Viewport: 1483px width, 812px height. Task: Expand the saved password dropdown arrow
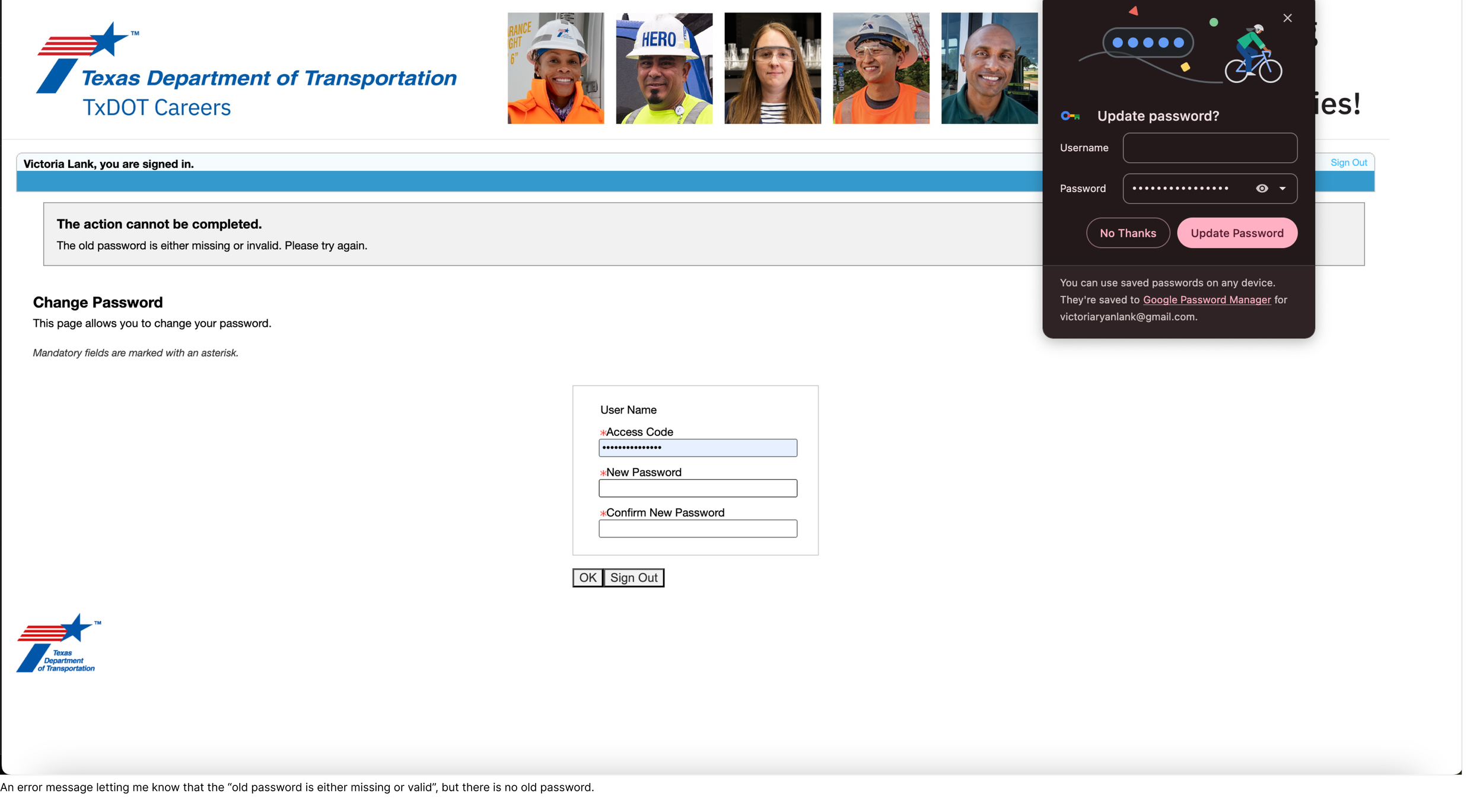pyautogui.click(x=1282, y=189)
